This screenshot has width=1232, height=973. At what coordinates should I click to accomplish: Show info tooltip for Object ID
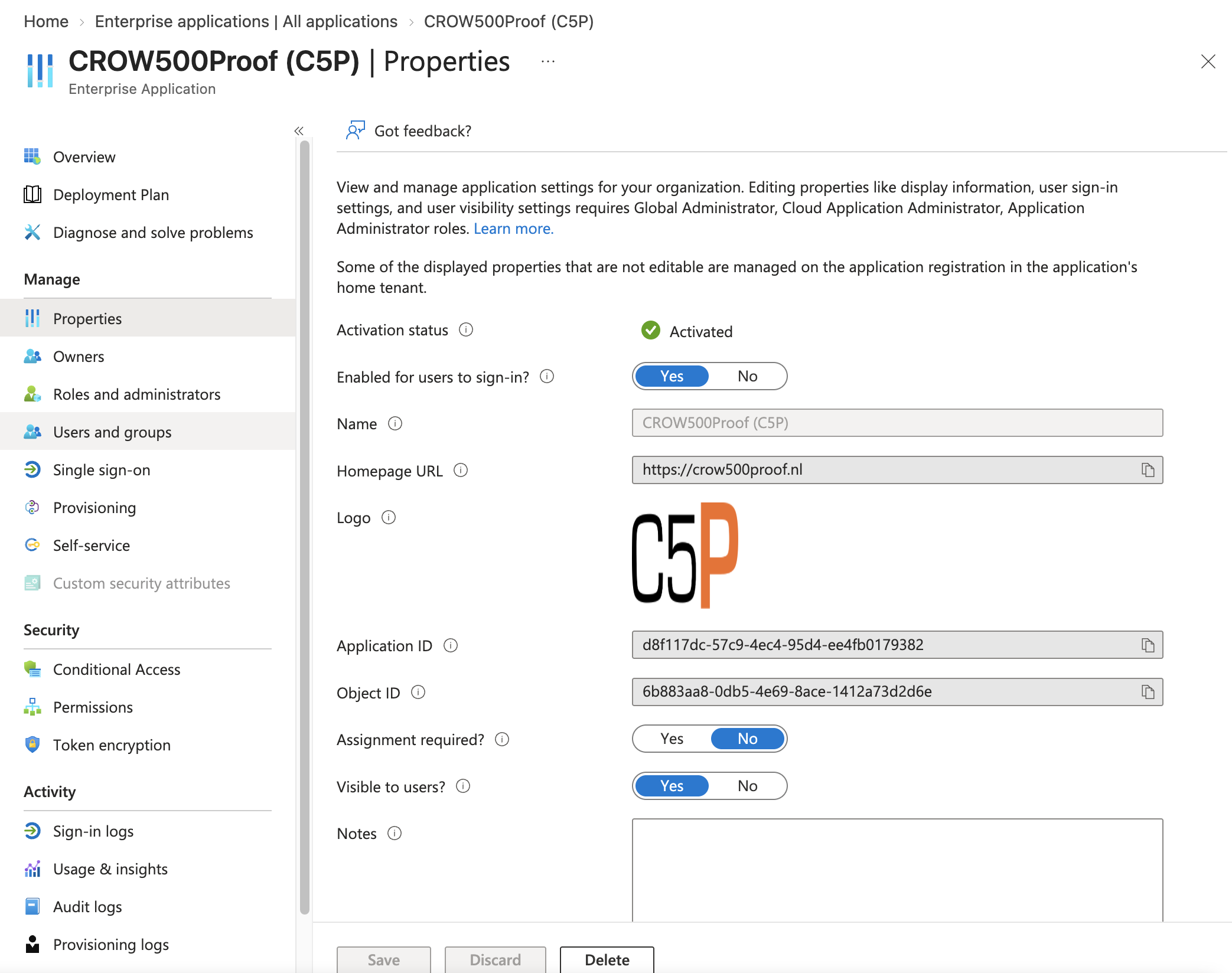click(x=418, y=692)
